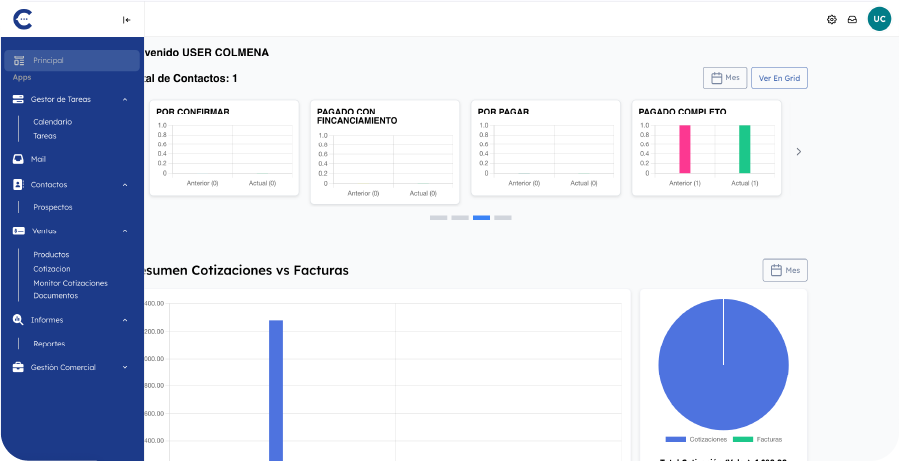Click the Gestión Comercial briefcase icon
Image resolution: width=899 pixels, height=461 pixels.
18,368
